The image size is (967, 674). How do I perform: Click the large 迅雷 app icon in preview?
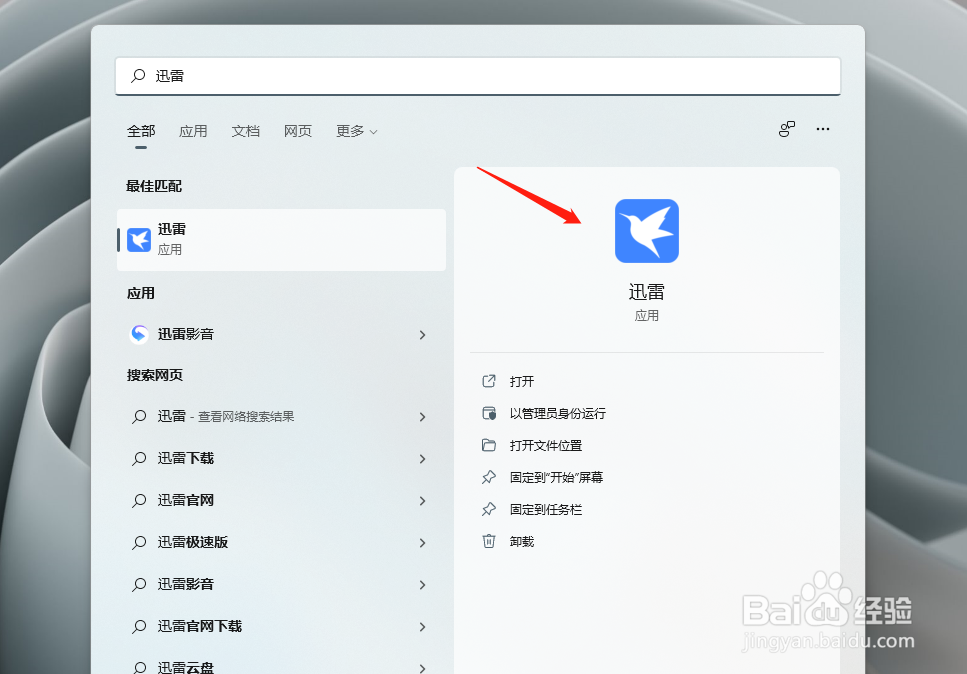[647, 231]
